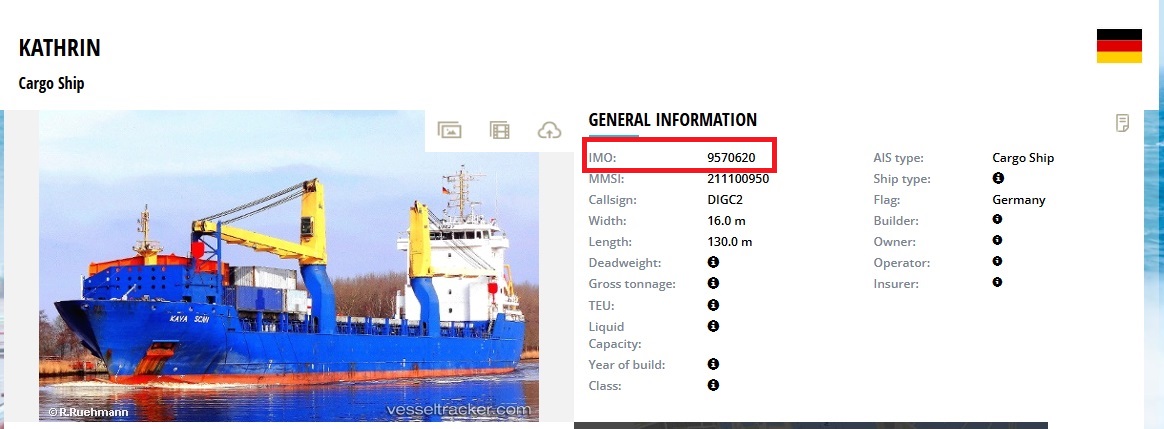Image resolution: width=1164 pixels, height=429 pixels.
Task: Click the General Information heading
Action: 673,119
